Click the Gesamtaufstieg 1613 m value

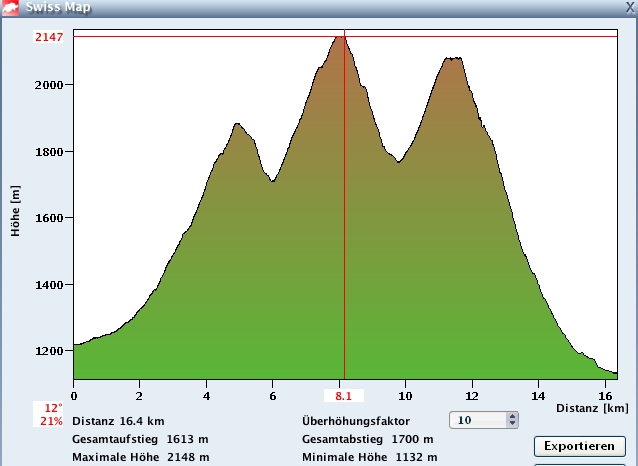[140, 439]
